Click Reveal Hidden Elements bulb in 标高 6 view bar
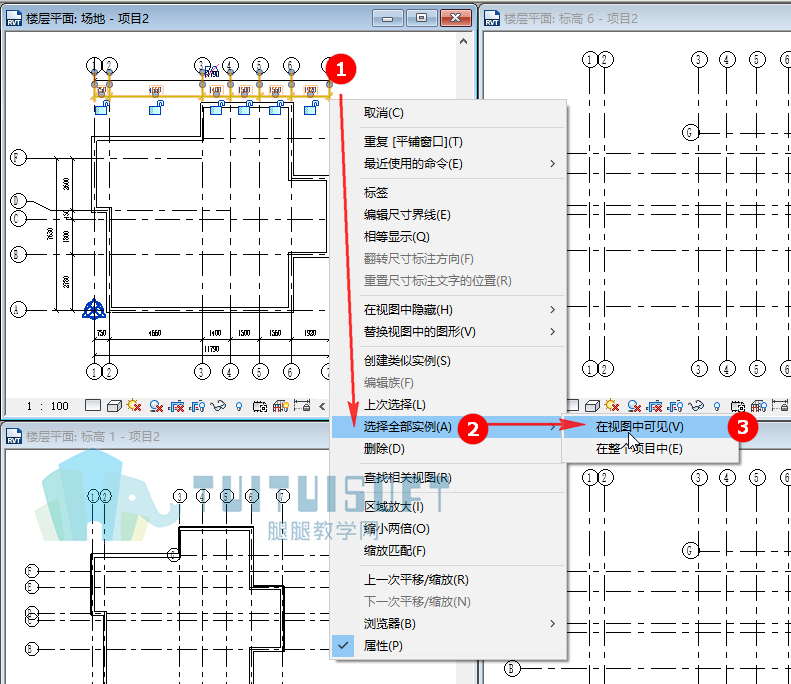Screen dimensions: 791x684 (x=717, y=406)
